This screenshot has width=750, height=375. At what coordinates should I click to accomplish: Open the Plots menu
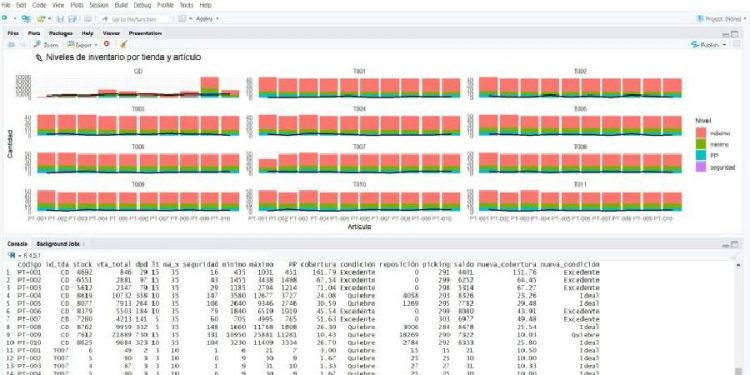(x=77, y=5)
